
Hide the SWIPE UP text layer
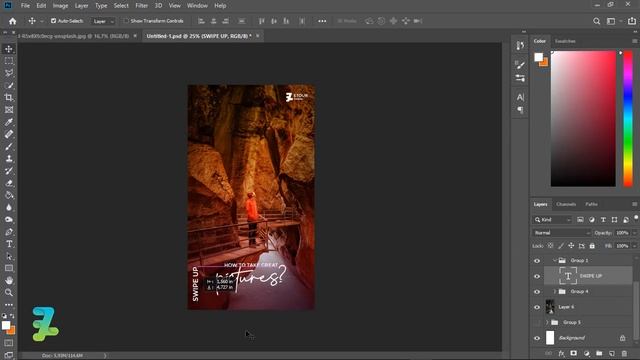[537, 276]
